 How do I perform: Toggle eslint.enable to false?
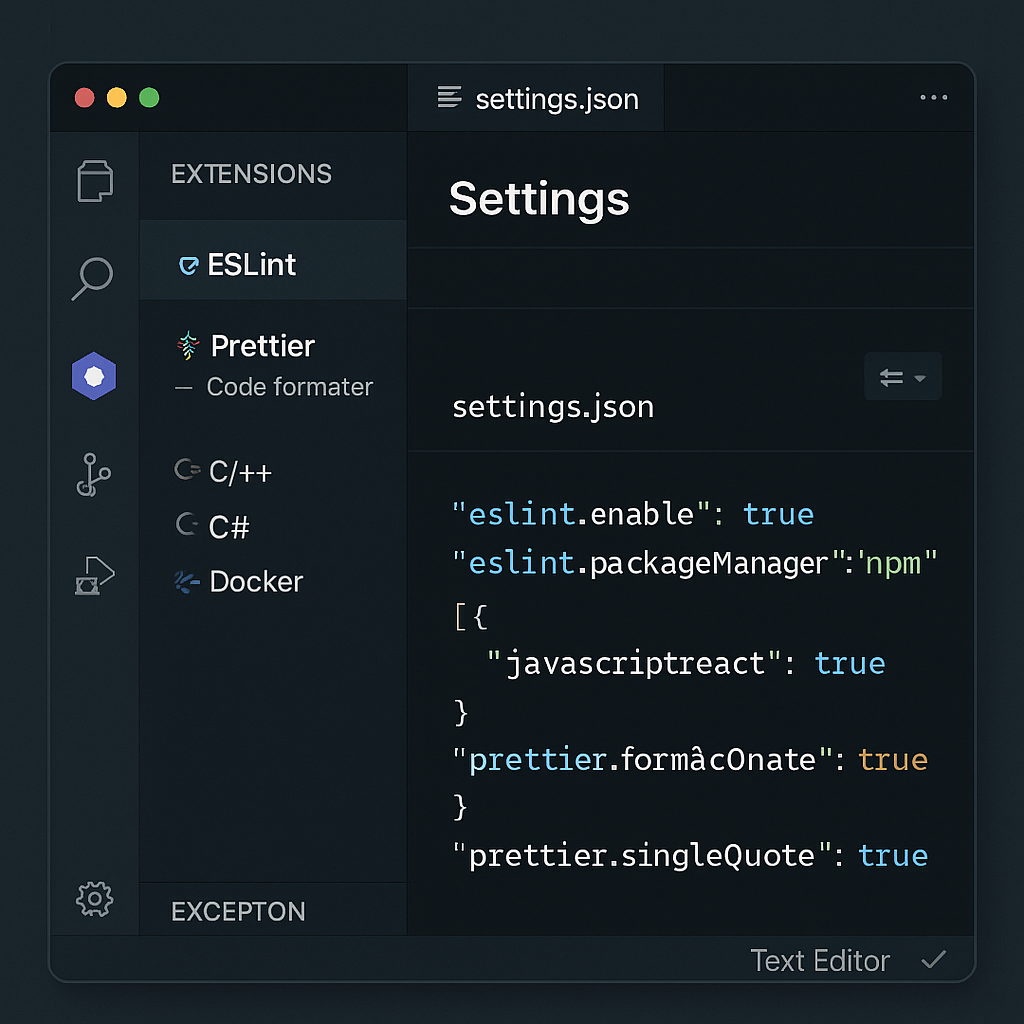coord(779,513)
